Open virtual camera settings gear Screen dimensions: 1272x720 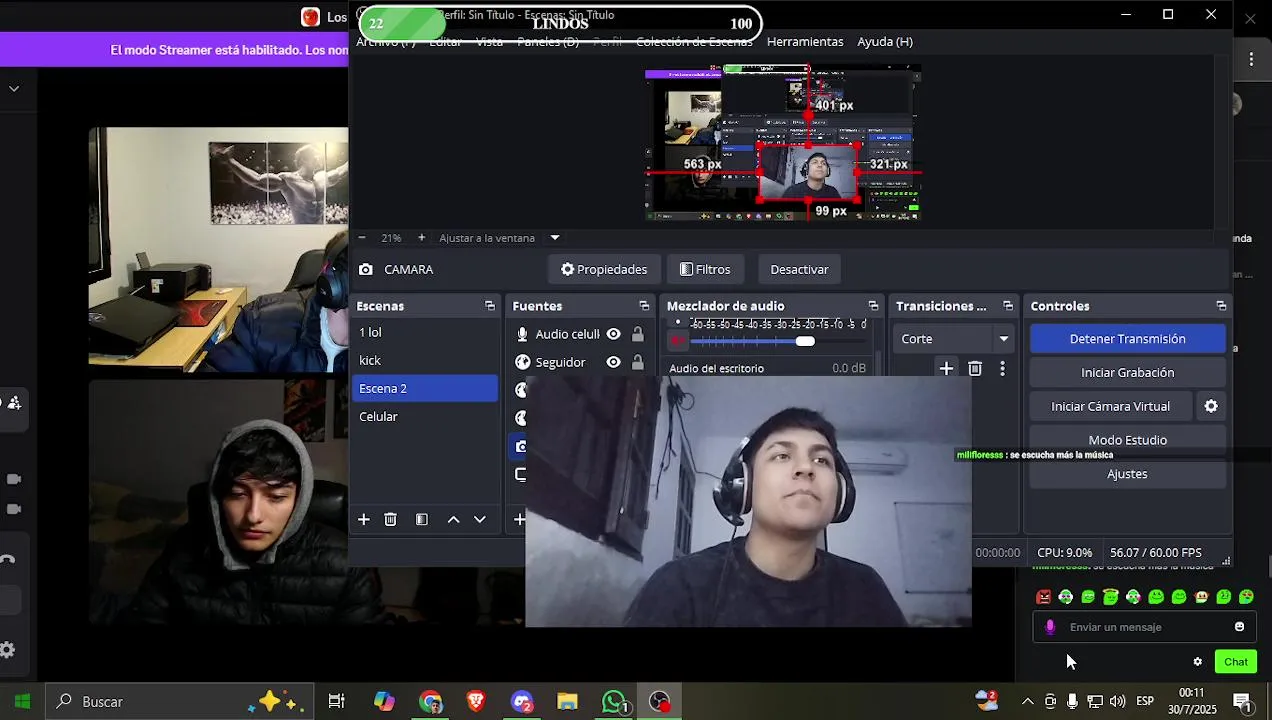point(1211,406)
